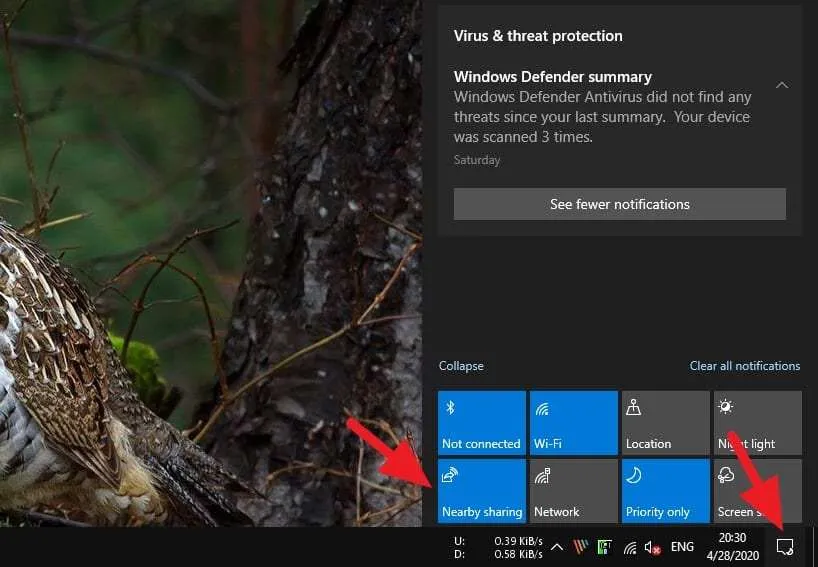
Task: Open the Windows Defender summary notification
Action: tap(603, 116)
